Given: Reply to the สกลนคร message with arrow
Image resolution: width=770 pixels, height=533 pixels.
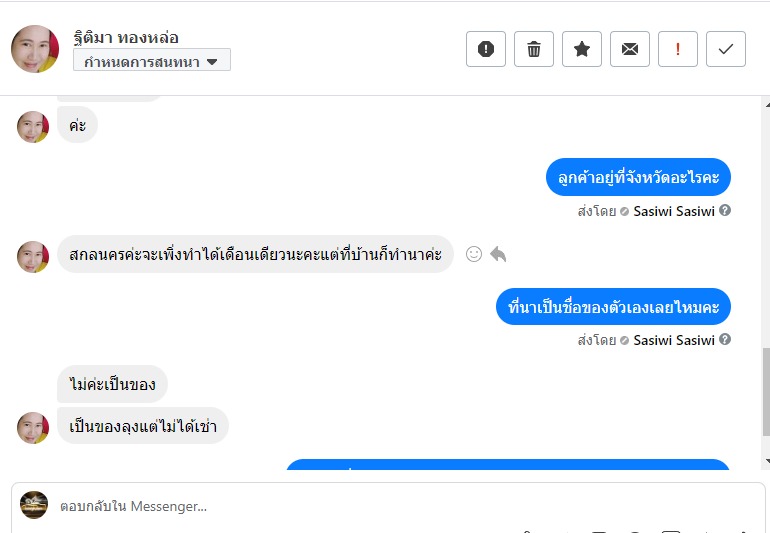Looking at the screenshot, I should 498,254.
